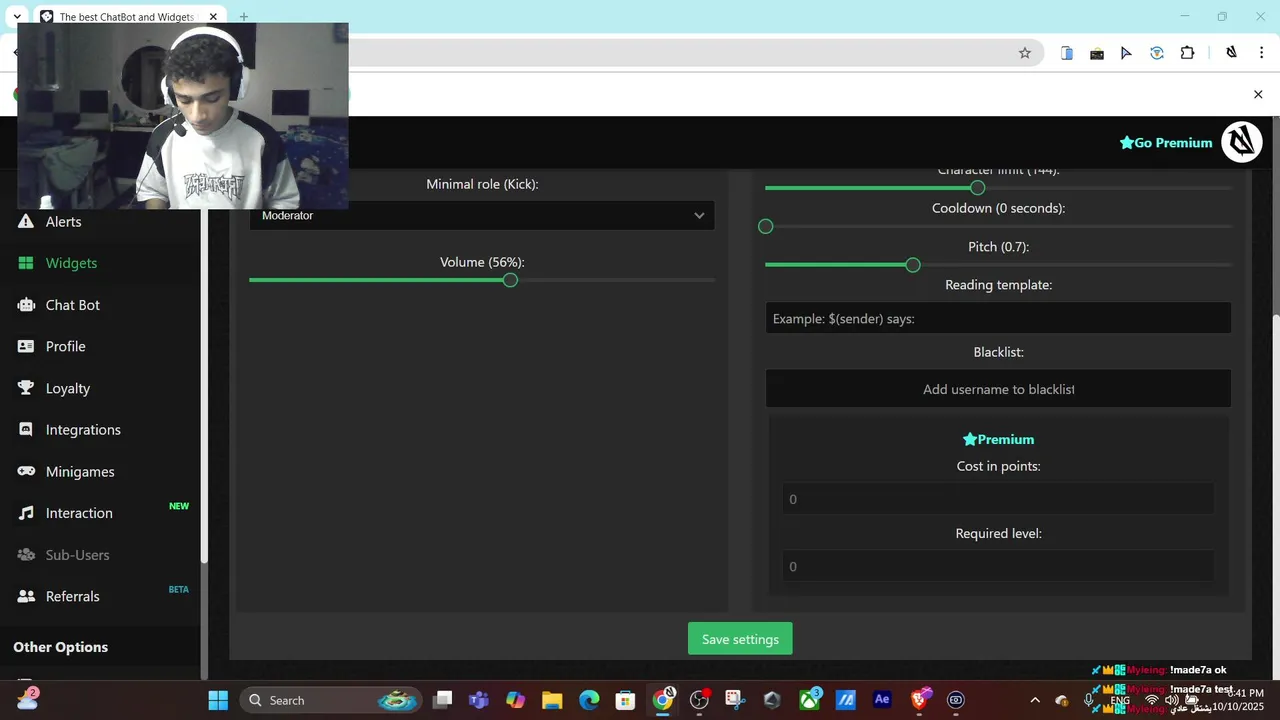The image size is (1280, 720).
Task: Launch Microsoft Edge from taskbar
Action: point(589,700)
